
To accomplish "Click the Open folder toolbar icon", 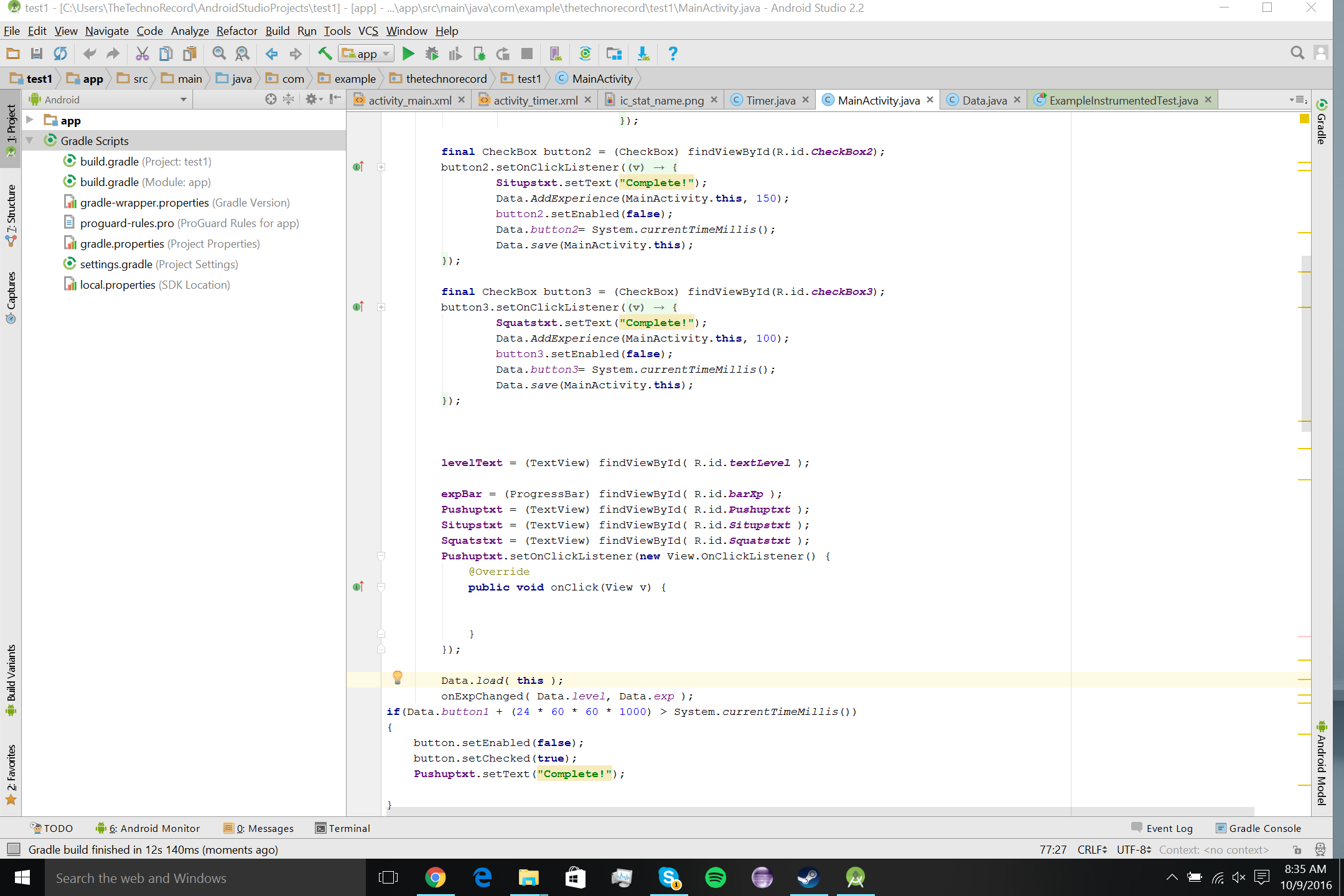I will click(13, 54).
